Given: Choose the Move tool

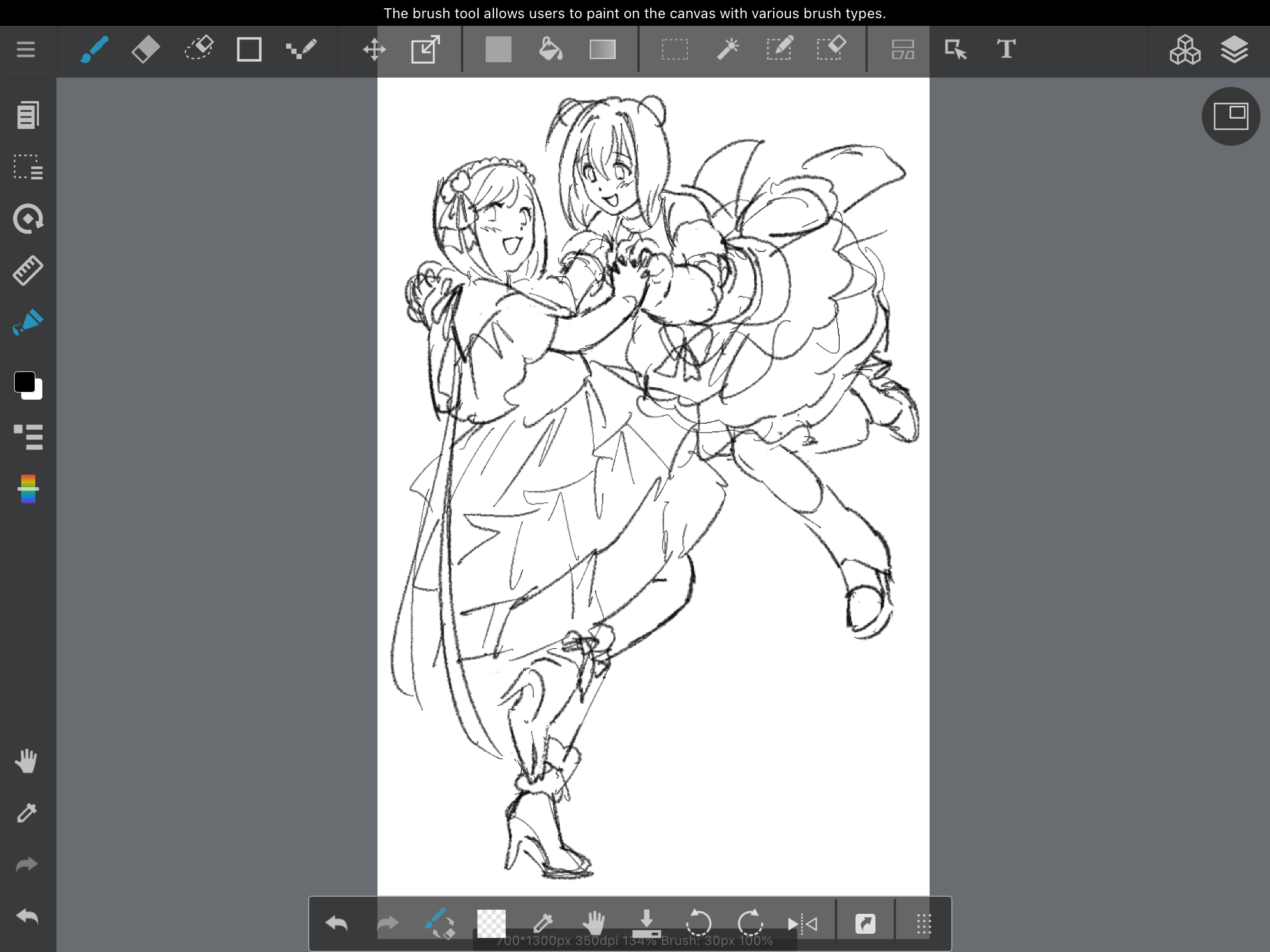Looking at the screenshot, I should click(x=374, y=49).
